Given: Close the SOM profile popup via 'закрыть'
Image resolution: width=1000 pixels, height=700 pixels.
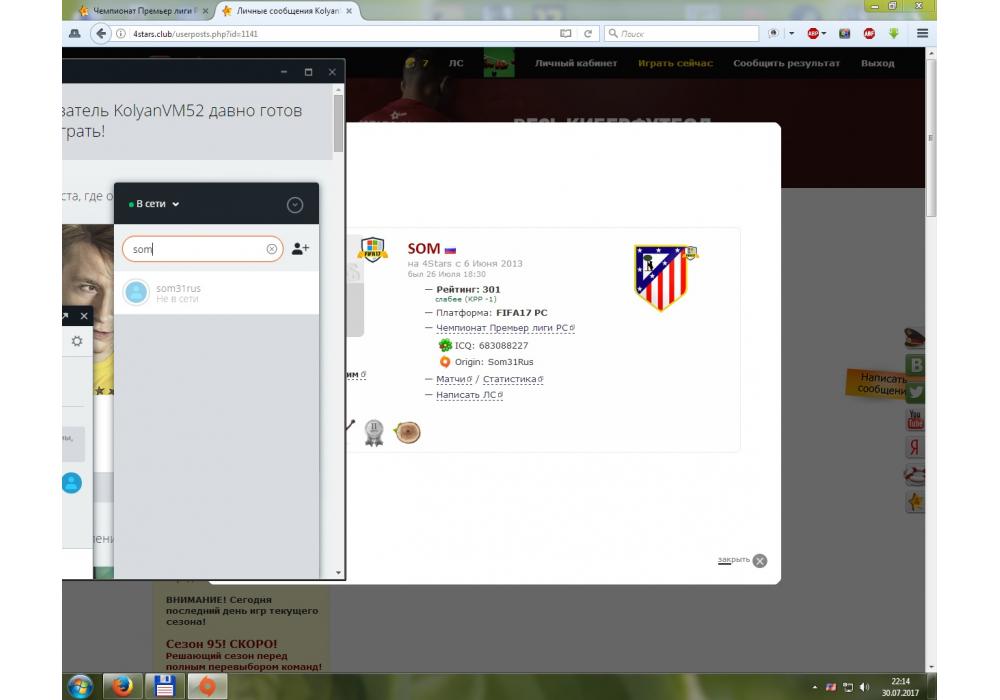Looking at the screenshot, I should [x=742, y=560].
